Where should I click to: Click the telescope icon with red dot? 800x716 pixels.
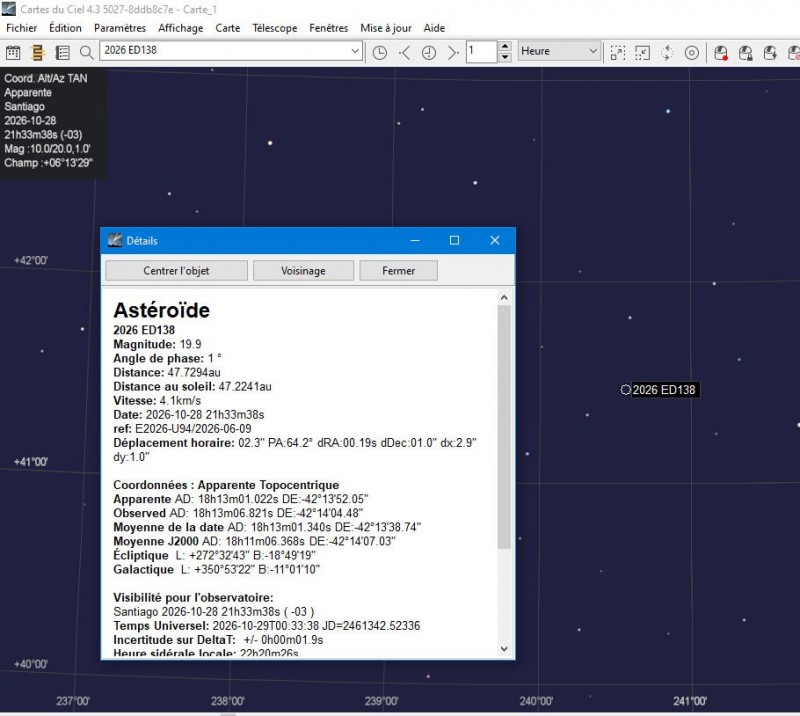click(720, 52)
